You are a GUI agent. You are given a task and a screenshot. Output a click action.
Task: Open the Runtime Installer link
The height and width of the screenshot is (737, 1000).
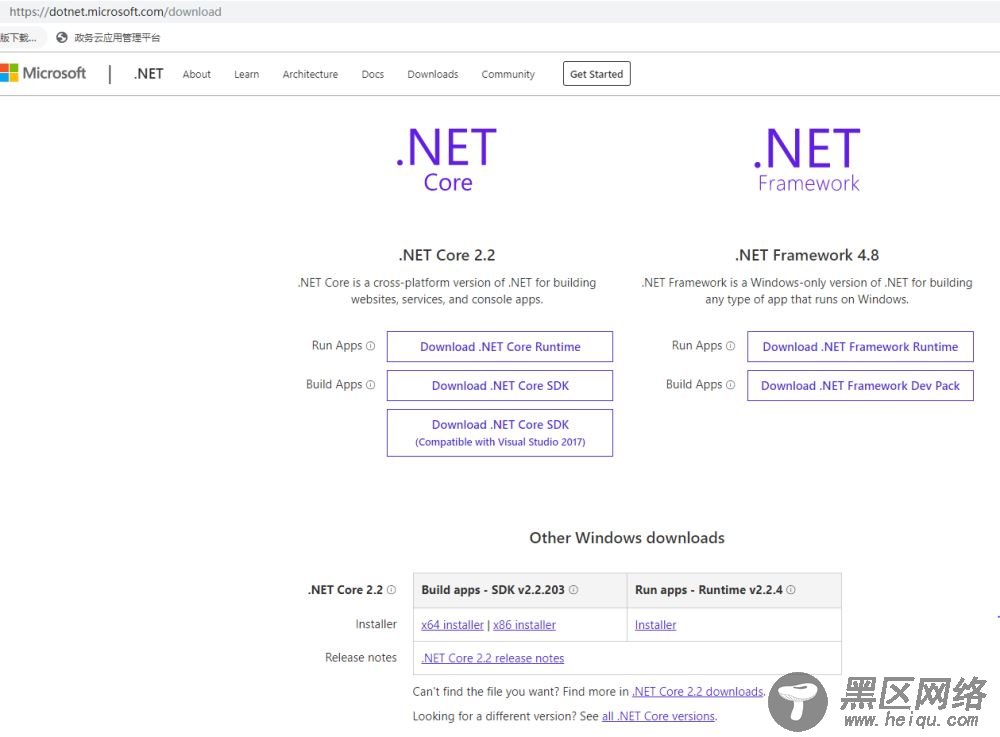pos(656,625)
